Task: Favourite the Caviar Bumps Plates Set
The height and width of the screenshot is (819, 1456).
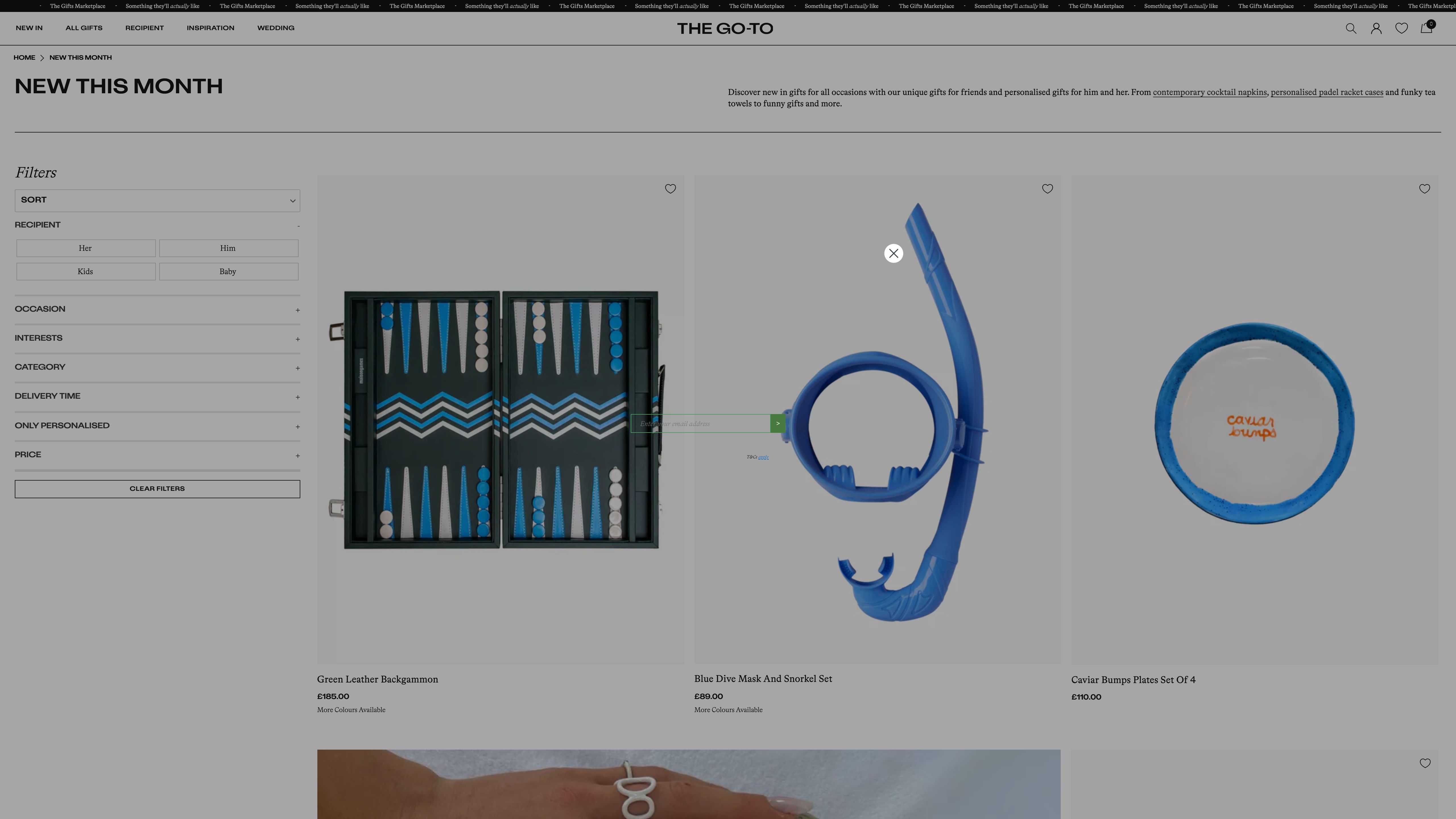Action: [1424, 189]
